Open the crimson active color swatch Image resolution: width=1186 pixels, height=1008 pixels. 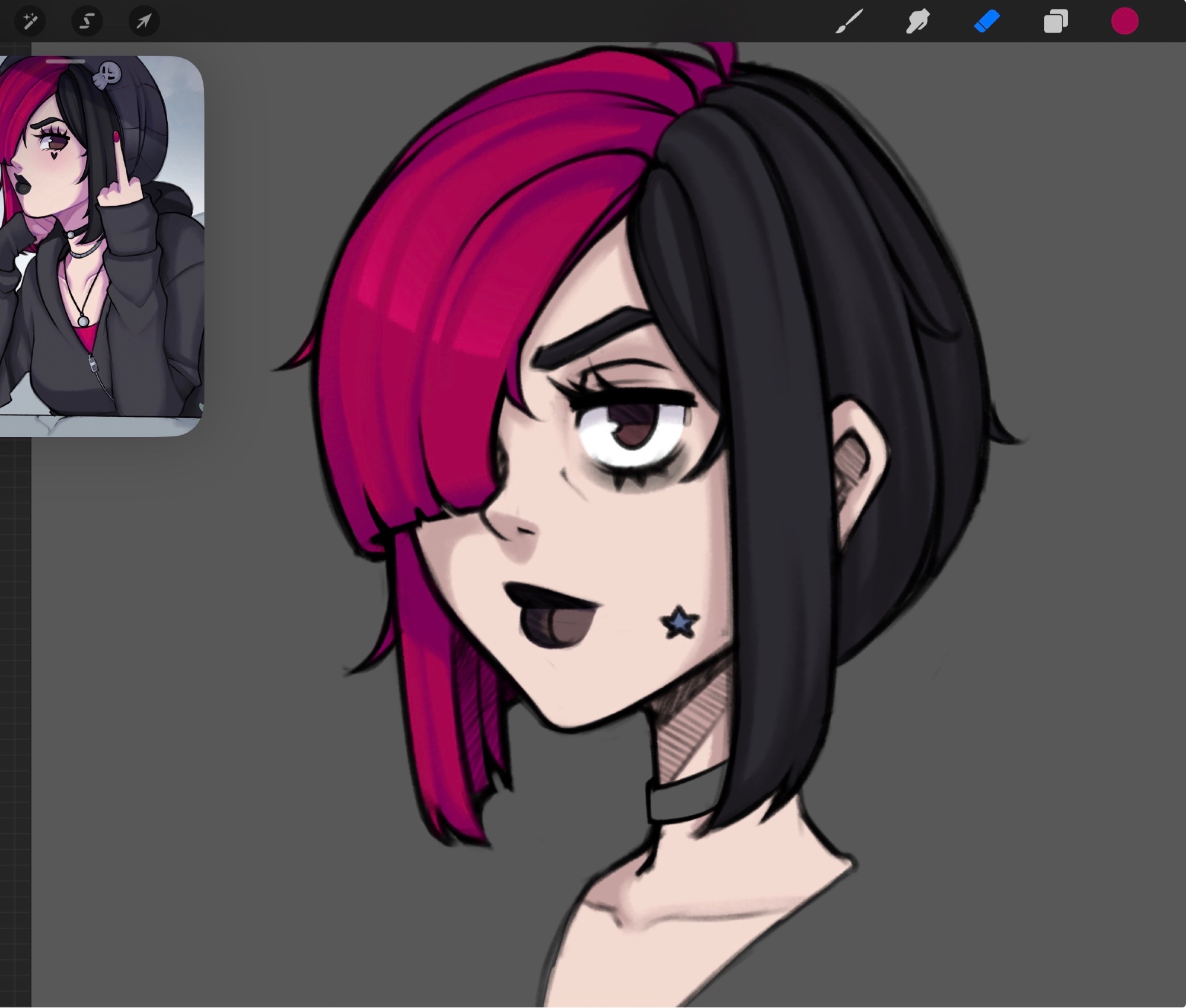[1124, 22]
